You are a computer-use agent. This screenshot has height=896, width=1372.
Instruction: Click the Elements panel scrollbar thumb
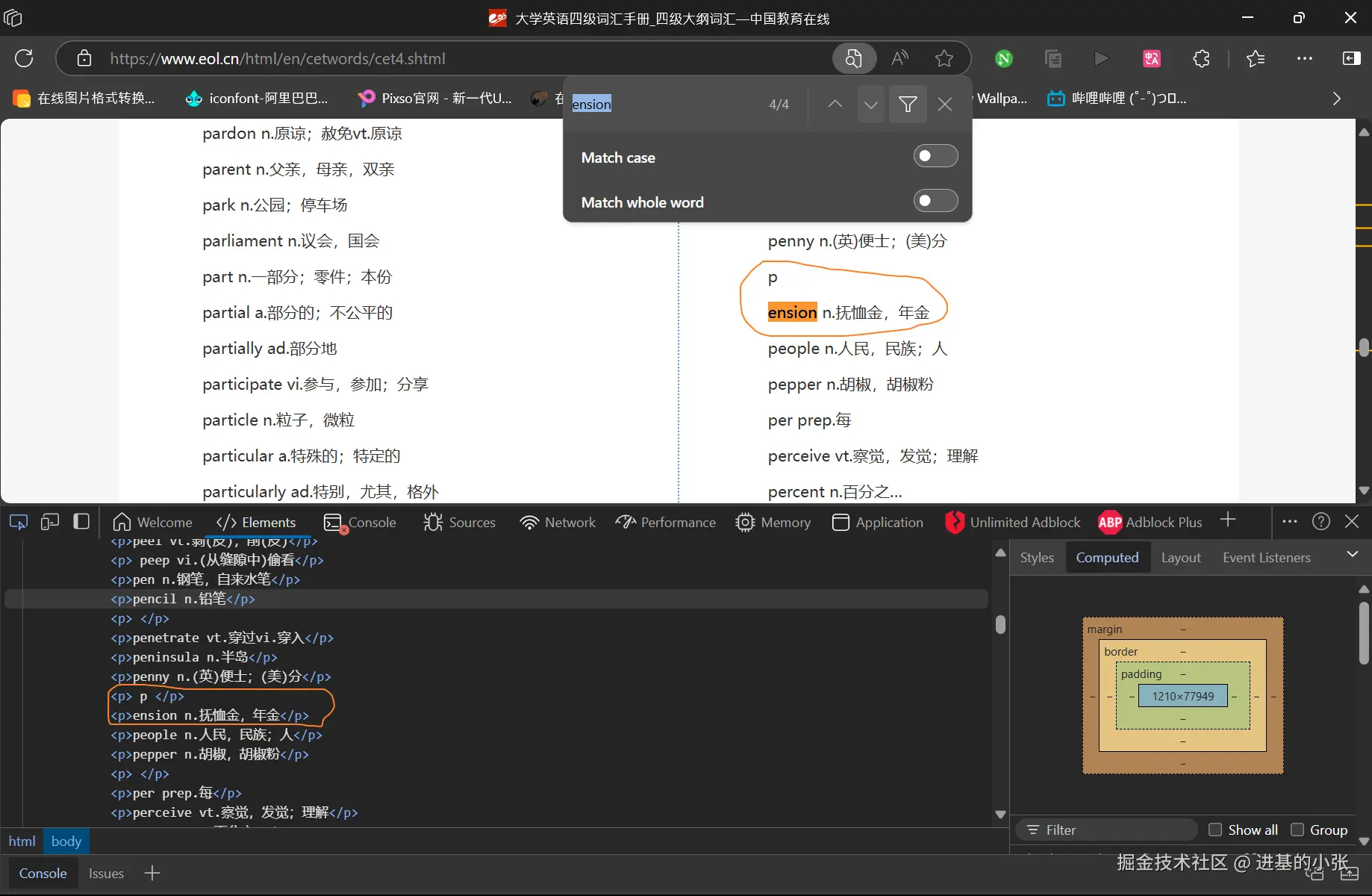click(1001, 624)
